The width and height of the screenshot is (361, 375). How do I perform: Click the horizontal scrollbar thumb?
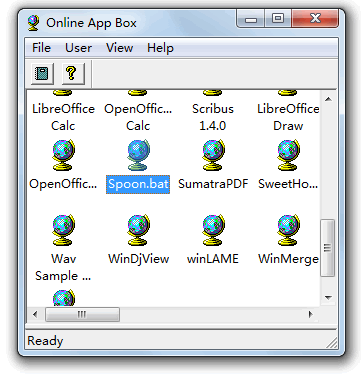pos(82,314)
